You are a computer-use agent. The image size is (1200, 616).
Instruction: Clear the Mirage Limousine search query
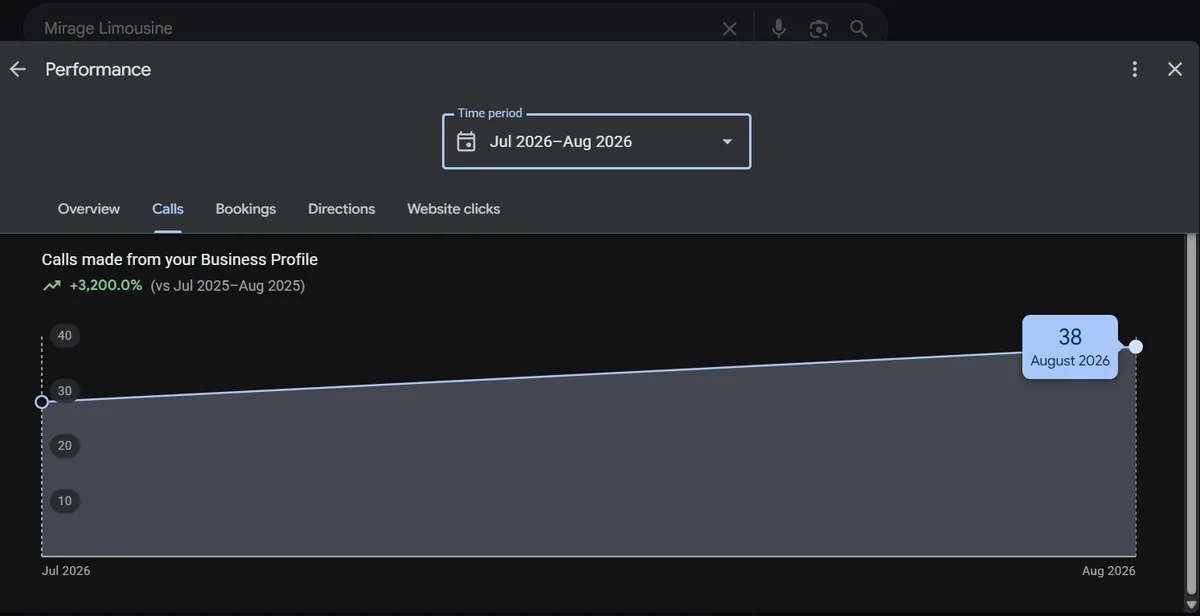729,29
